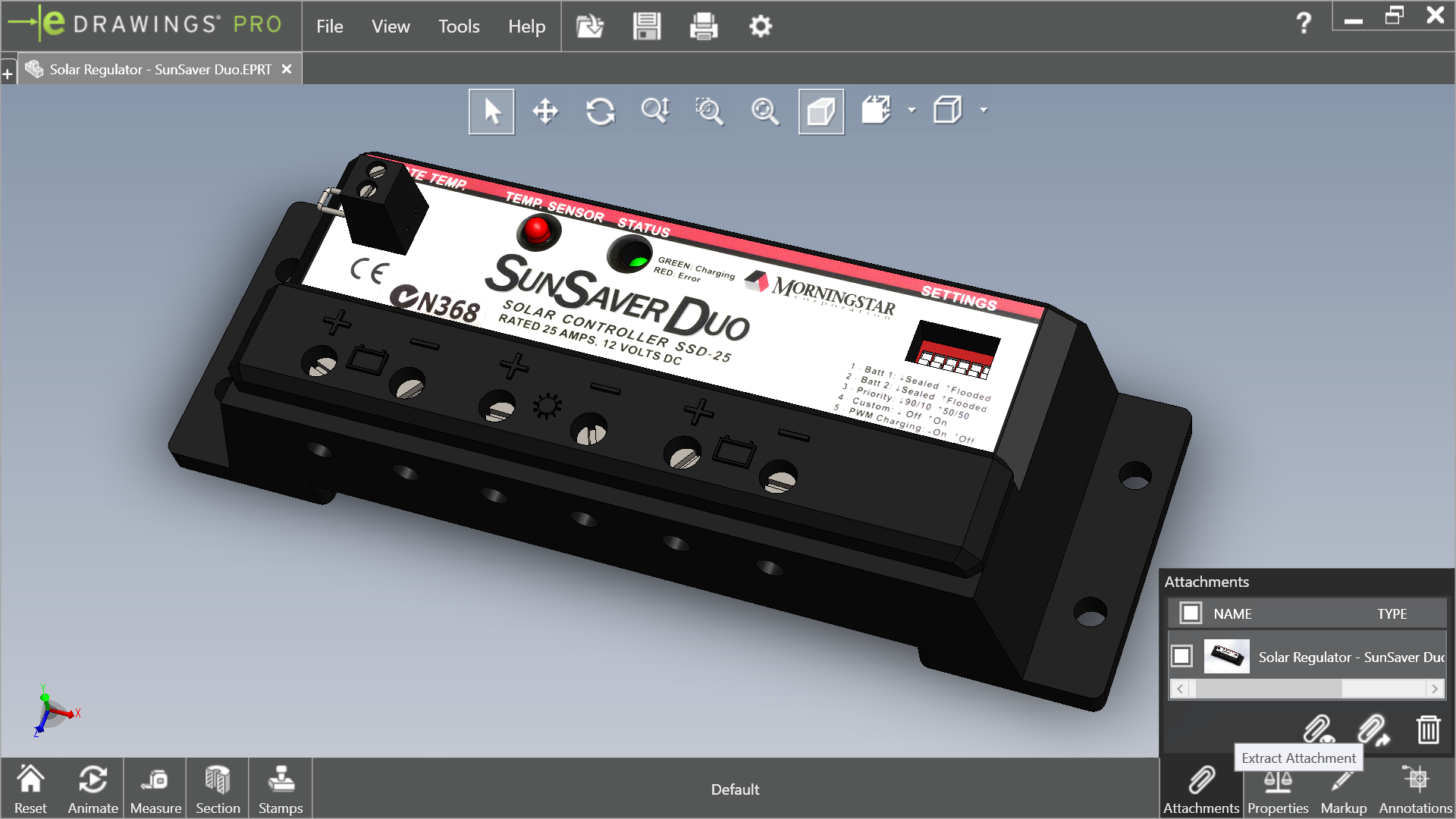The width and height of the screenshot is (1456, 819).
Task: Open the Measure tool
Action: tap(155, 789)
